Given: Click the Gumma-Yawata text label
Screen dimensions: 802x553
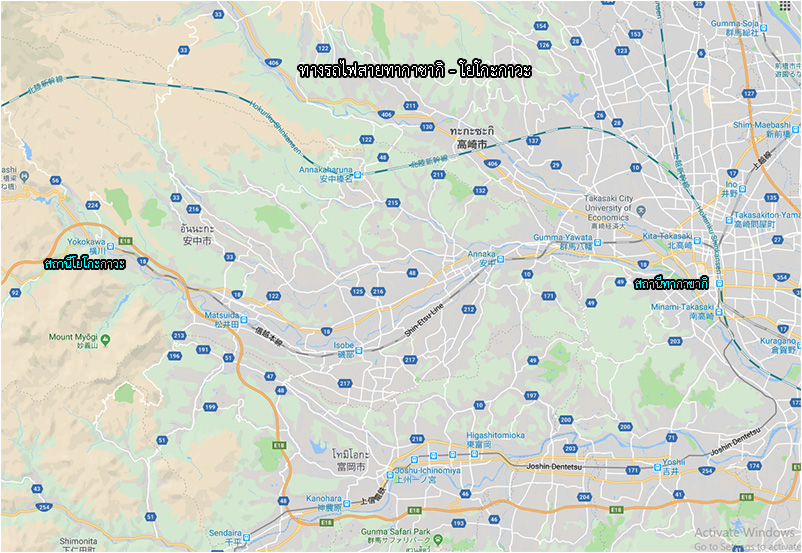Looking at the screenshot, I should click(x=563, y=237).
